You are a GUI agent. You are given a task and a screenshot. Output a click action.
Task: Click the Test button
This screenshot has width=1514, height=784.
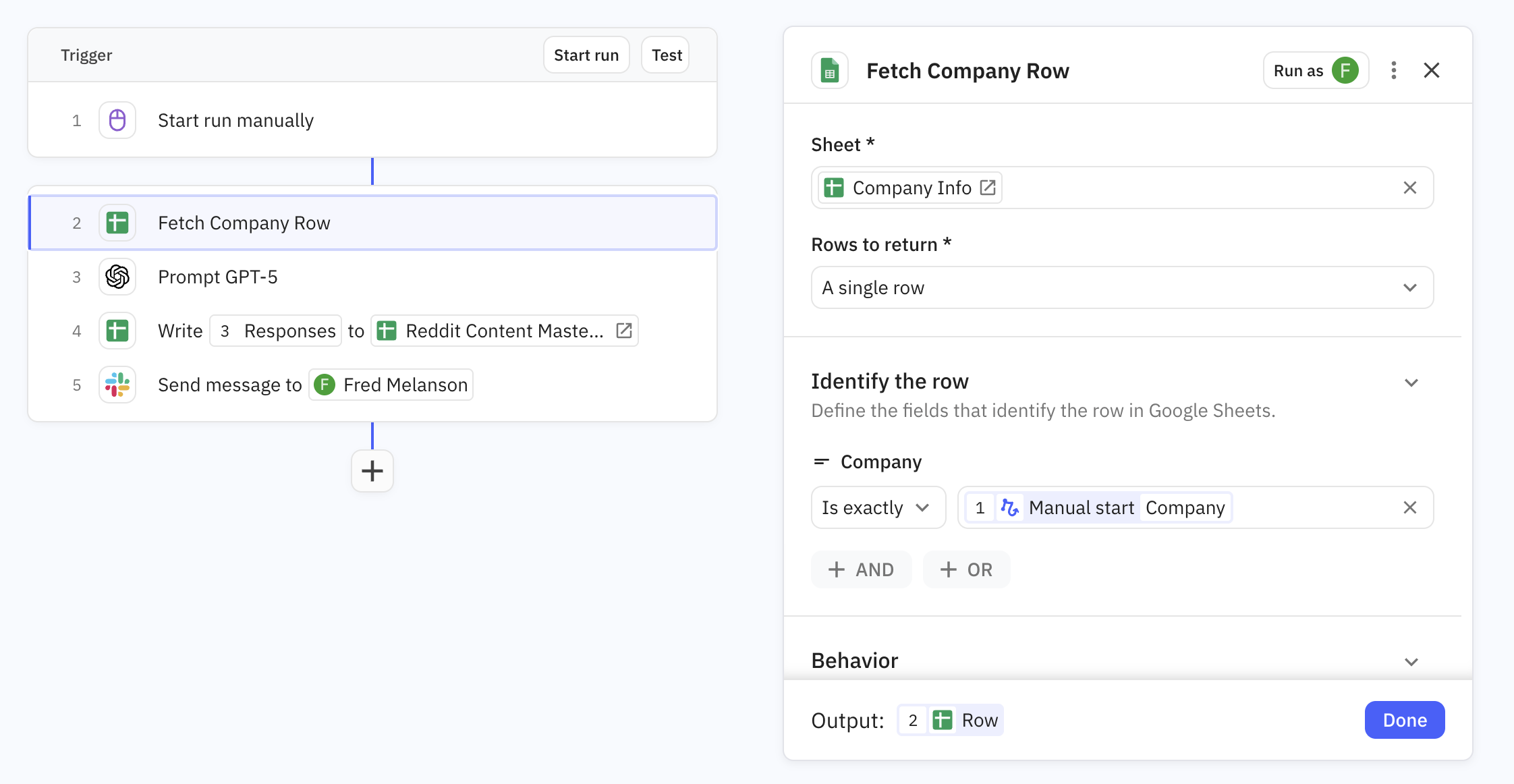(x=666, y=55)
